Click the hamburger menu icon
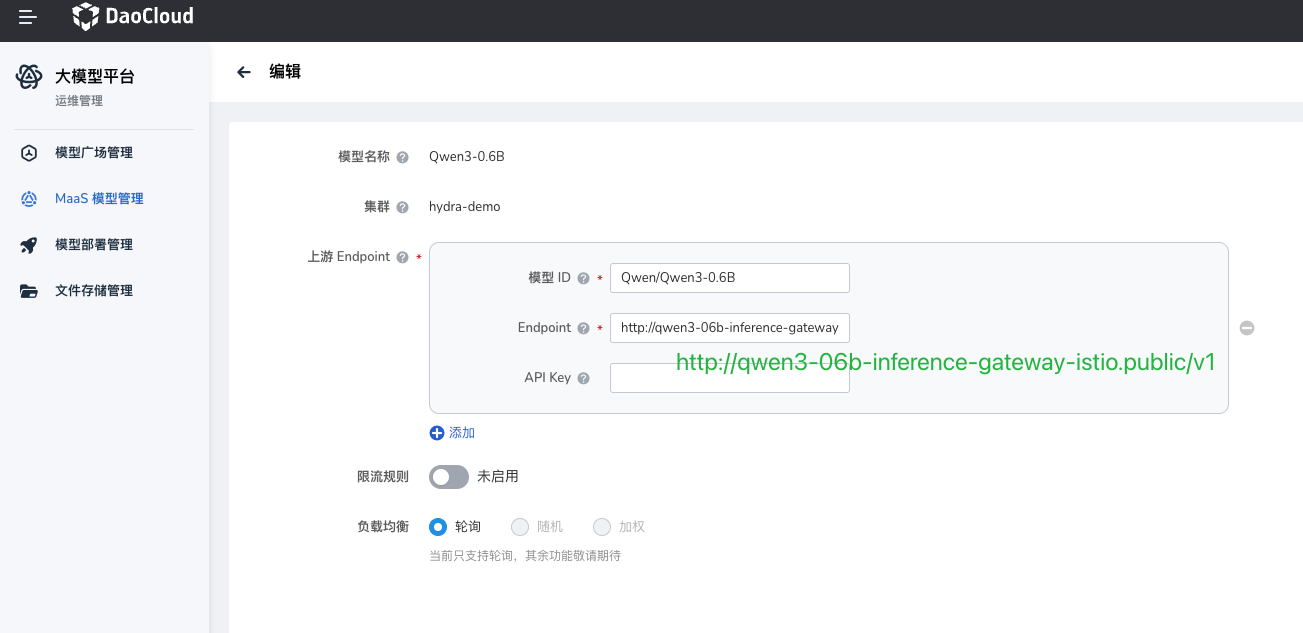Image resolution: width=1303 pixels, height=633 pixels. [x=28, y=17]
